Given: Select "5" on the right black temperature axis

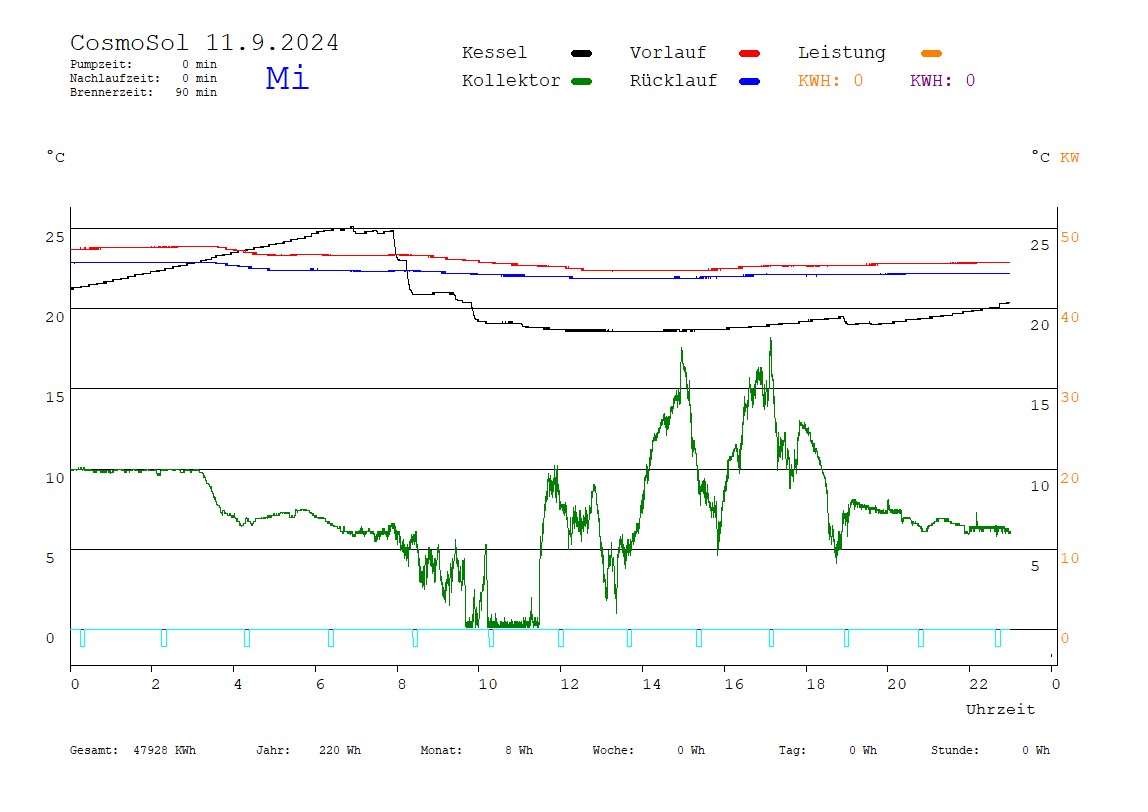Looking at the screenshot, I should click(x=1035, y=566).
